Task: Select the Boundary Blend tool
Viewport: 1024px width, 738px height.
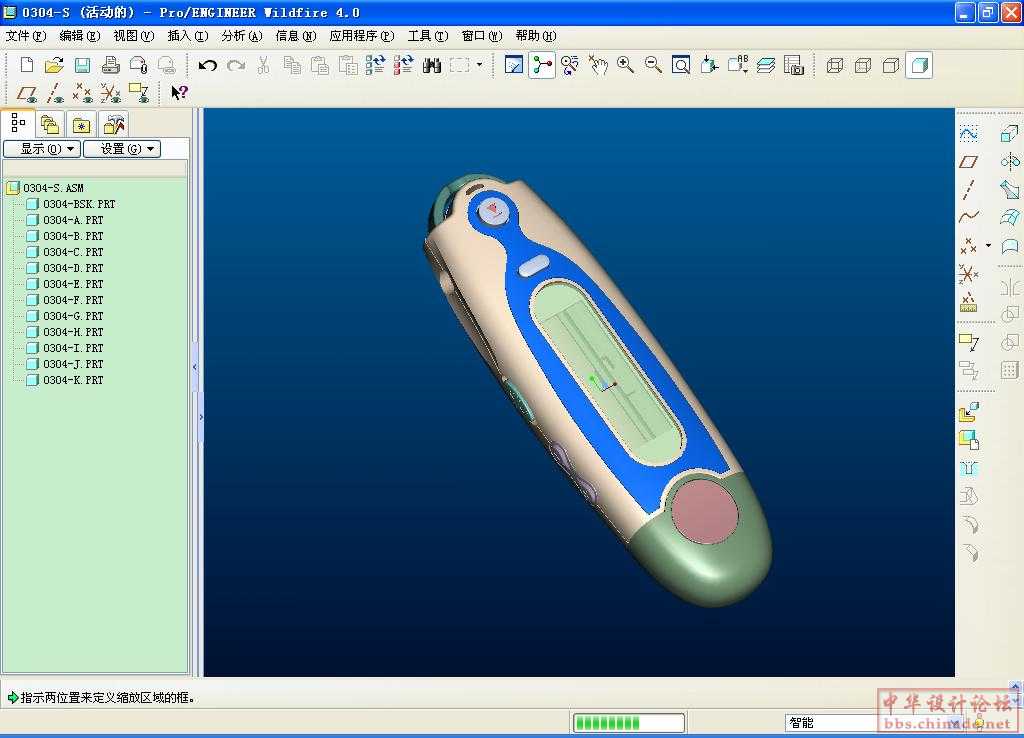Action: click(x=1010, y=217)
